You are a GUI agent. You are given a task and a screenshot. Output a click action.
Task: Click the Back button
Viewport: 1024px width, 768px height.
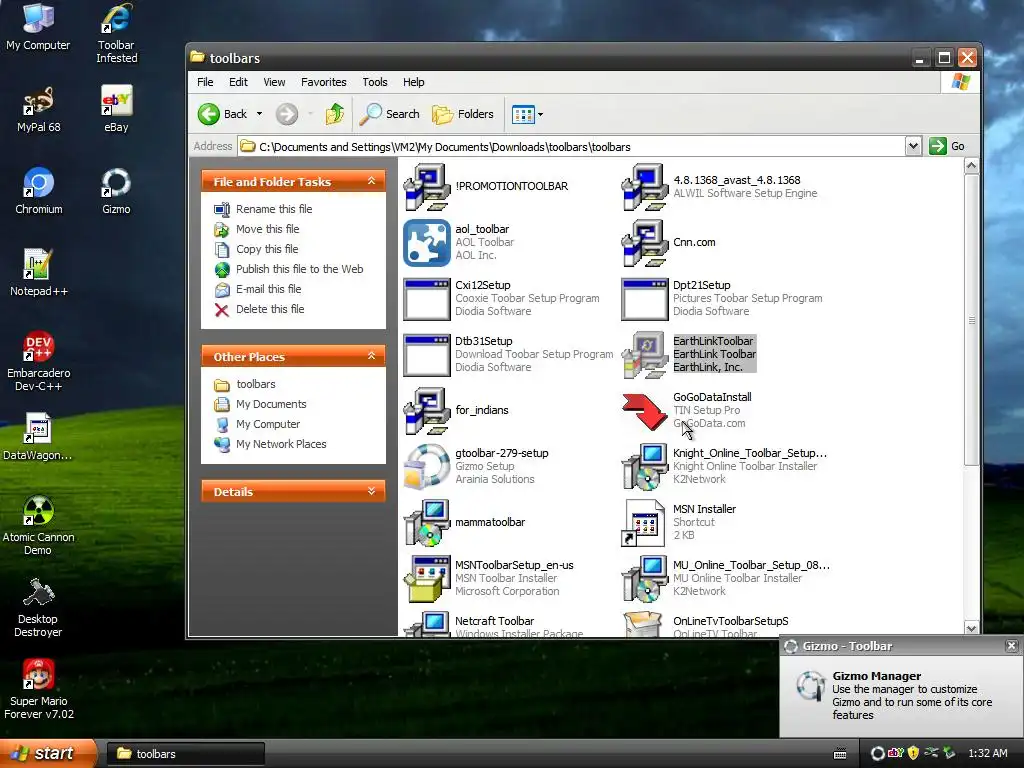coord(223,114)
